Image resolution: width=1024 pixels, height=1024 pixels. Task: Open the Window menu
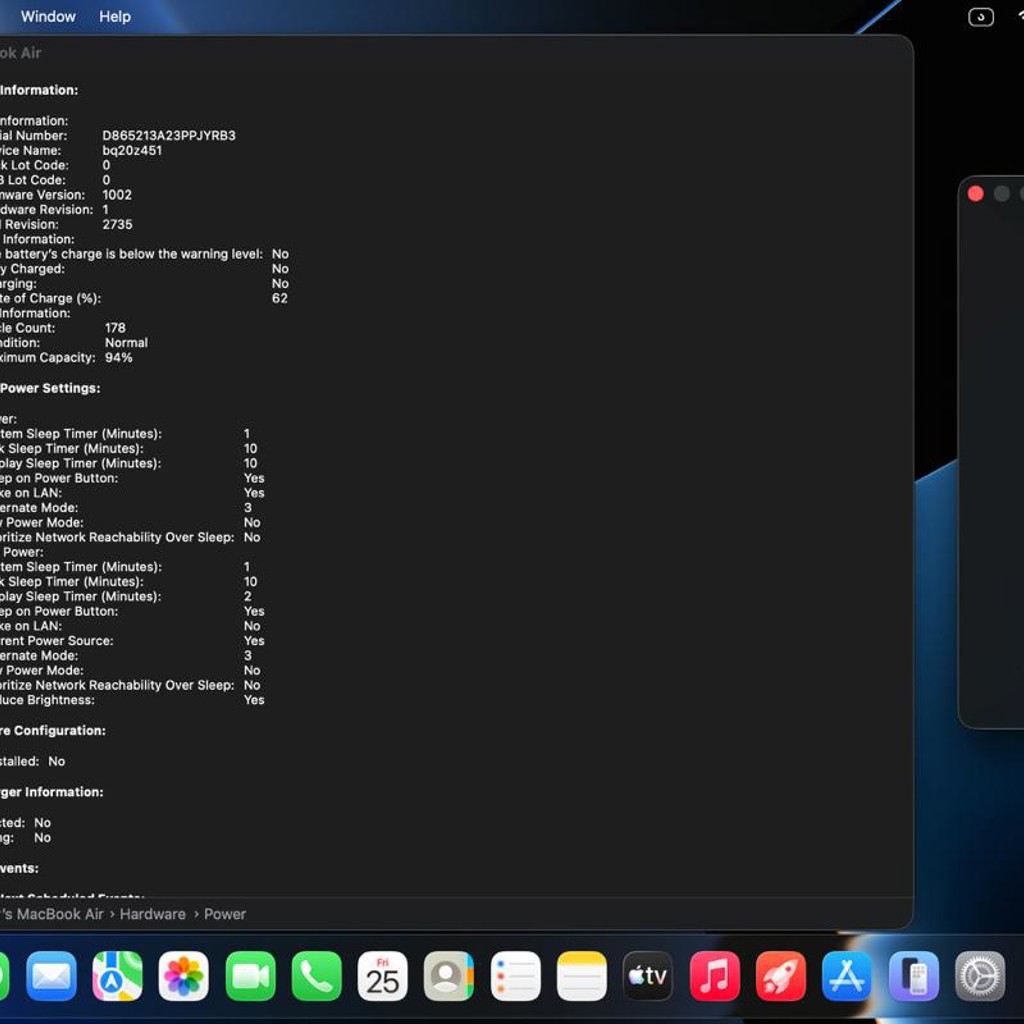point(48,16)
